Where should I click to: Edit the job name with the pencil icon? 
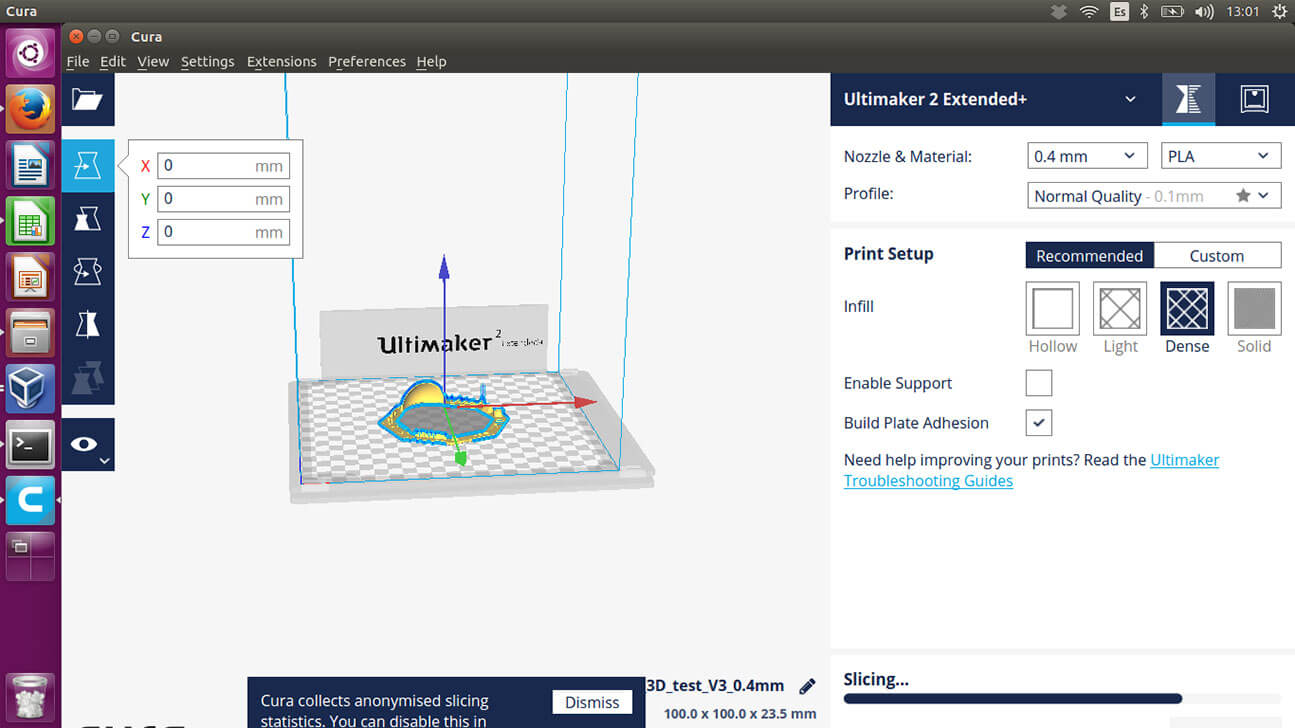click(x=807, y=686)
